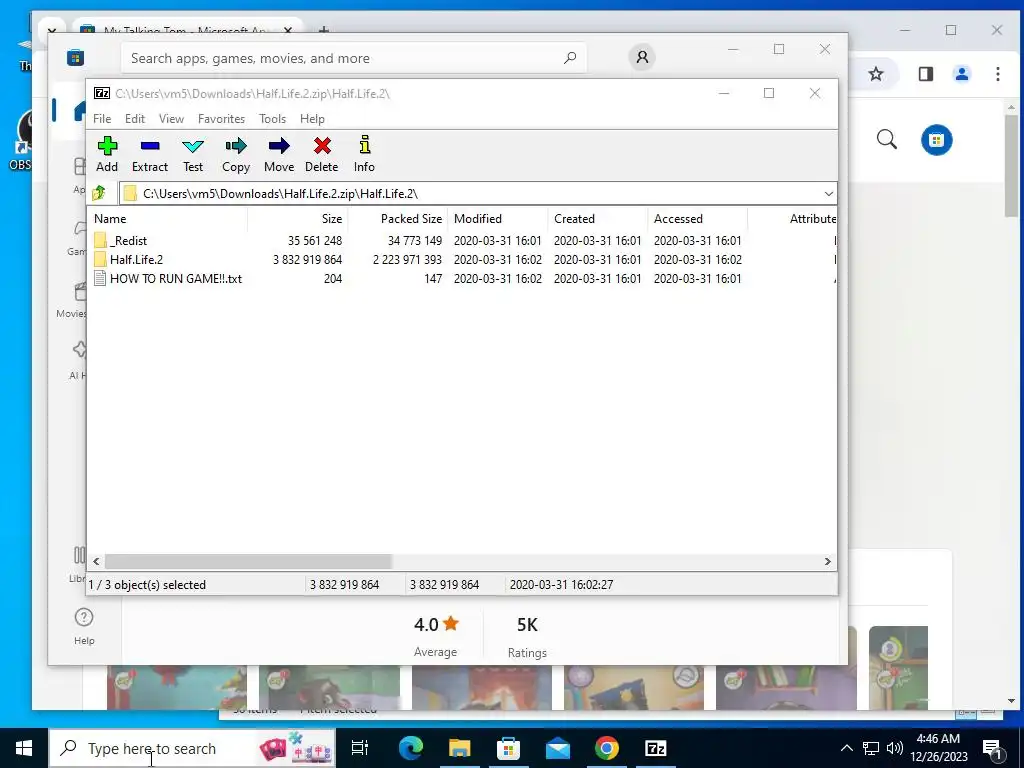
Task: Open the Microsoft Store account profile icon
Action: [x=642, y=57]
